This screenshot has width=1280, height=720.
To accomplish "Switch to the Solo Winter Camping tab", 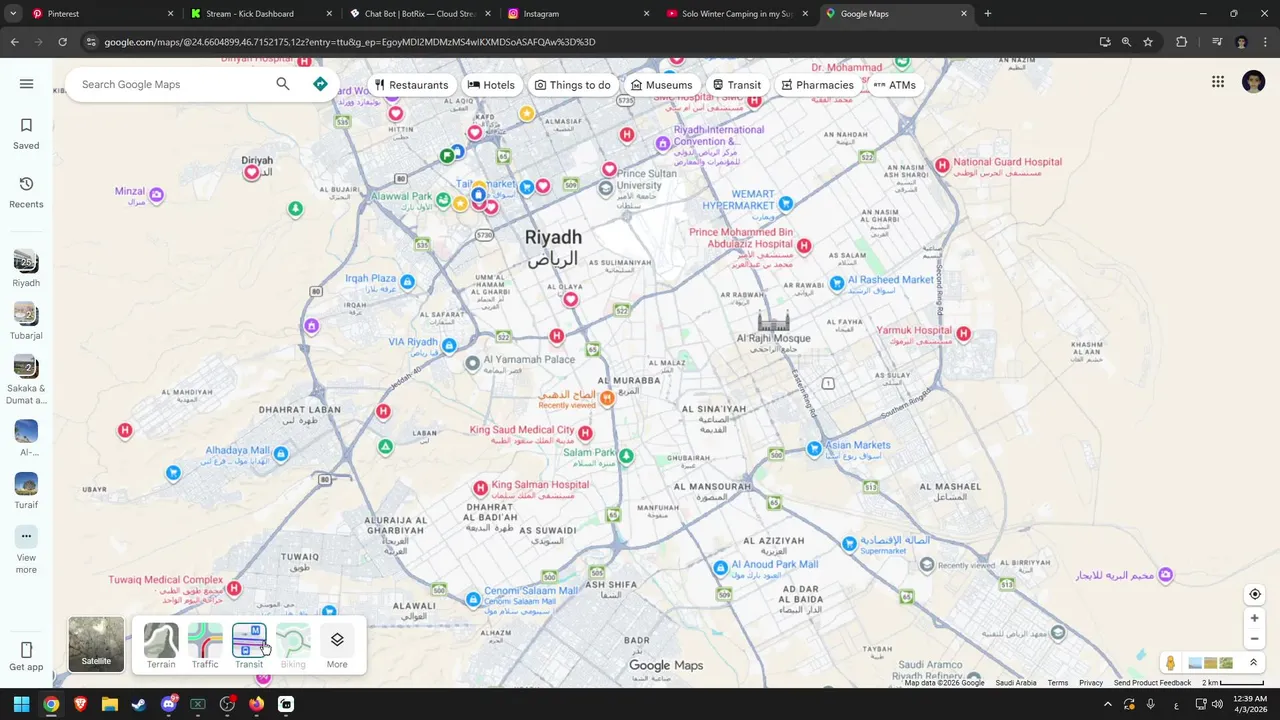I will [737, 14].
